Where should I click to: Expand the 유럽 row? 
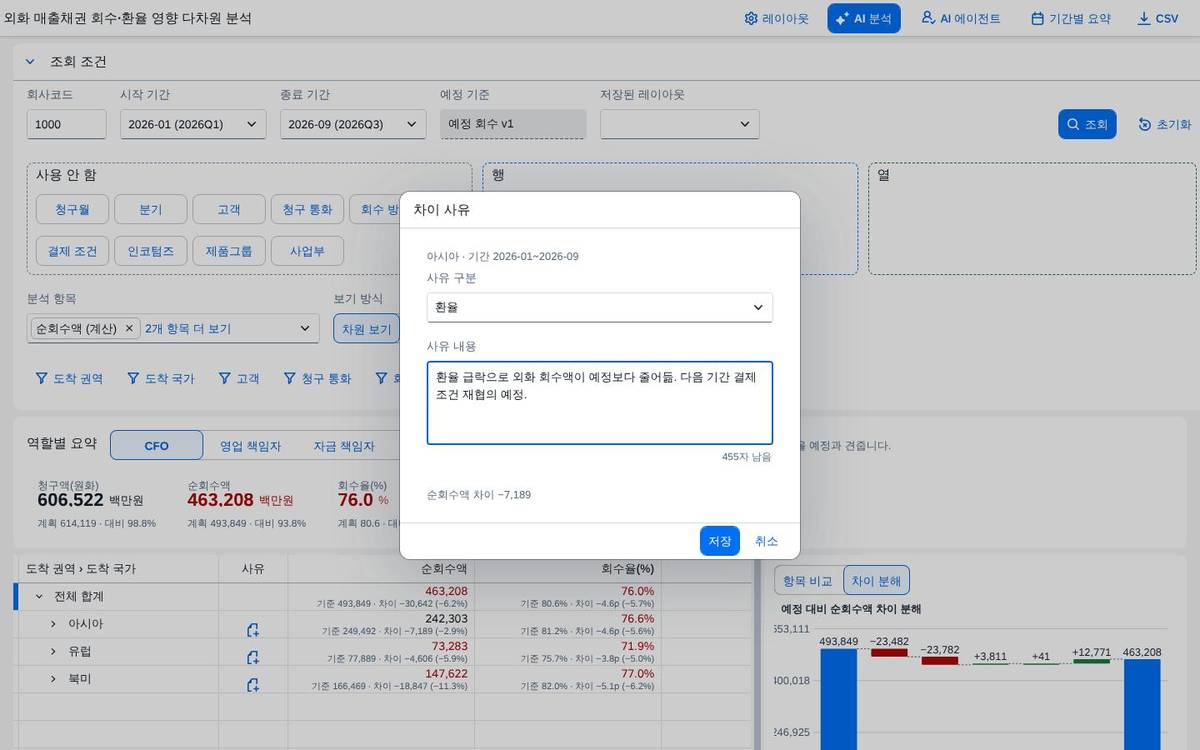point(53,651)
